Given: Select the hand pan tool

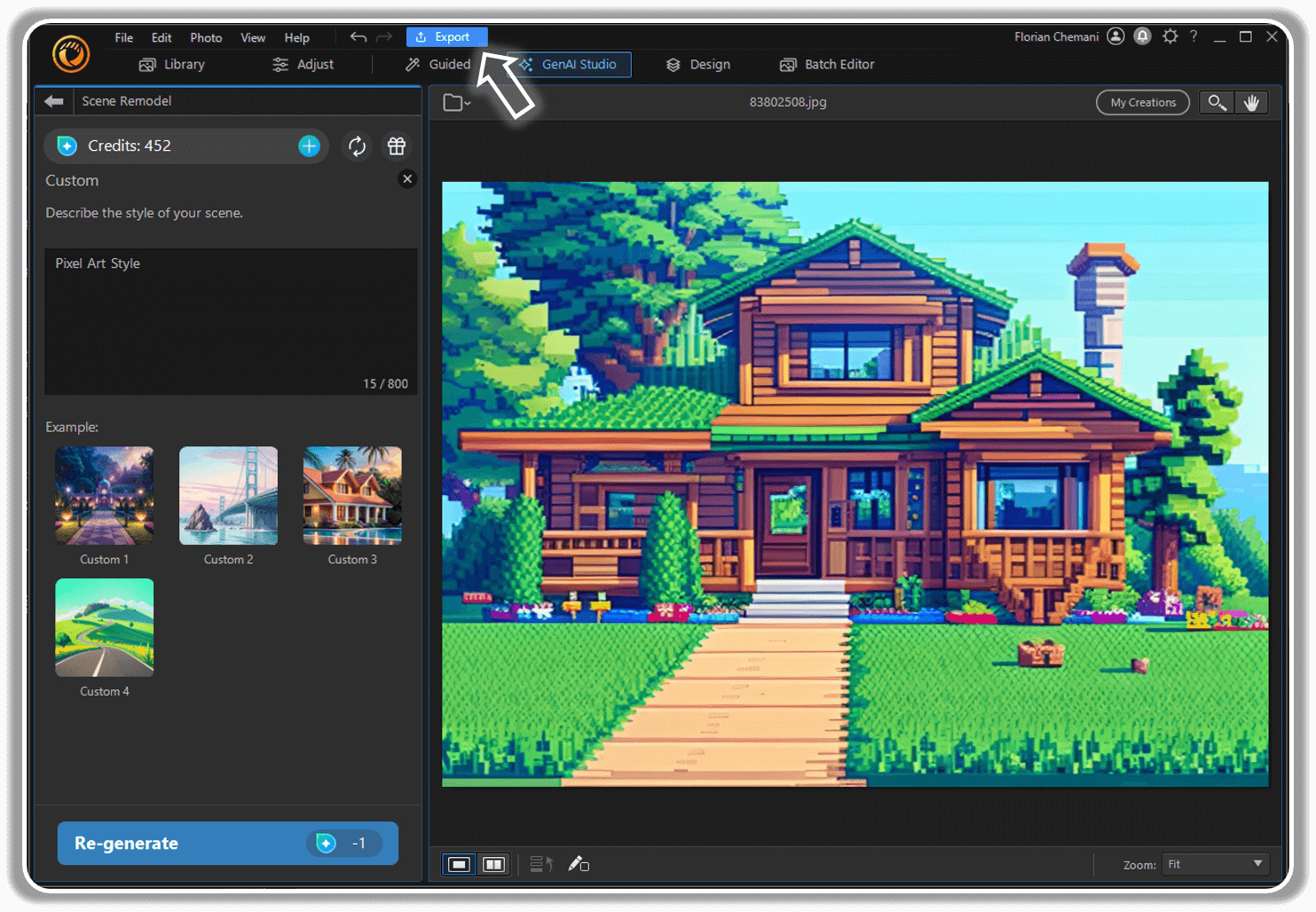Looking at the screenshot, I should click(1252, 102).
